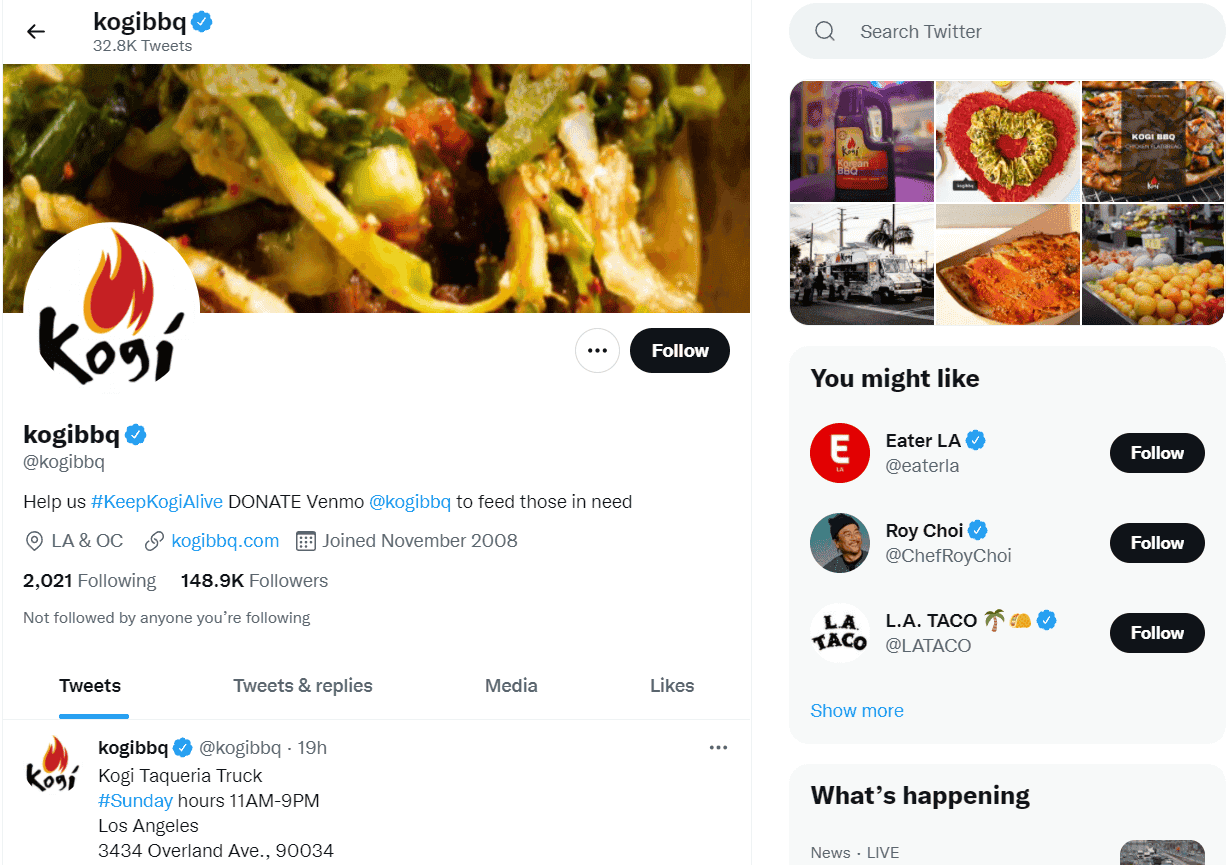The image size is (1227, 865).
Task: Follow the kogibbq account
Action: click(x=680, y=351)
